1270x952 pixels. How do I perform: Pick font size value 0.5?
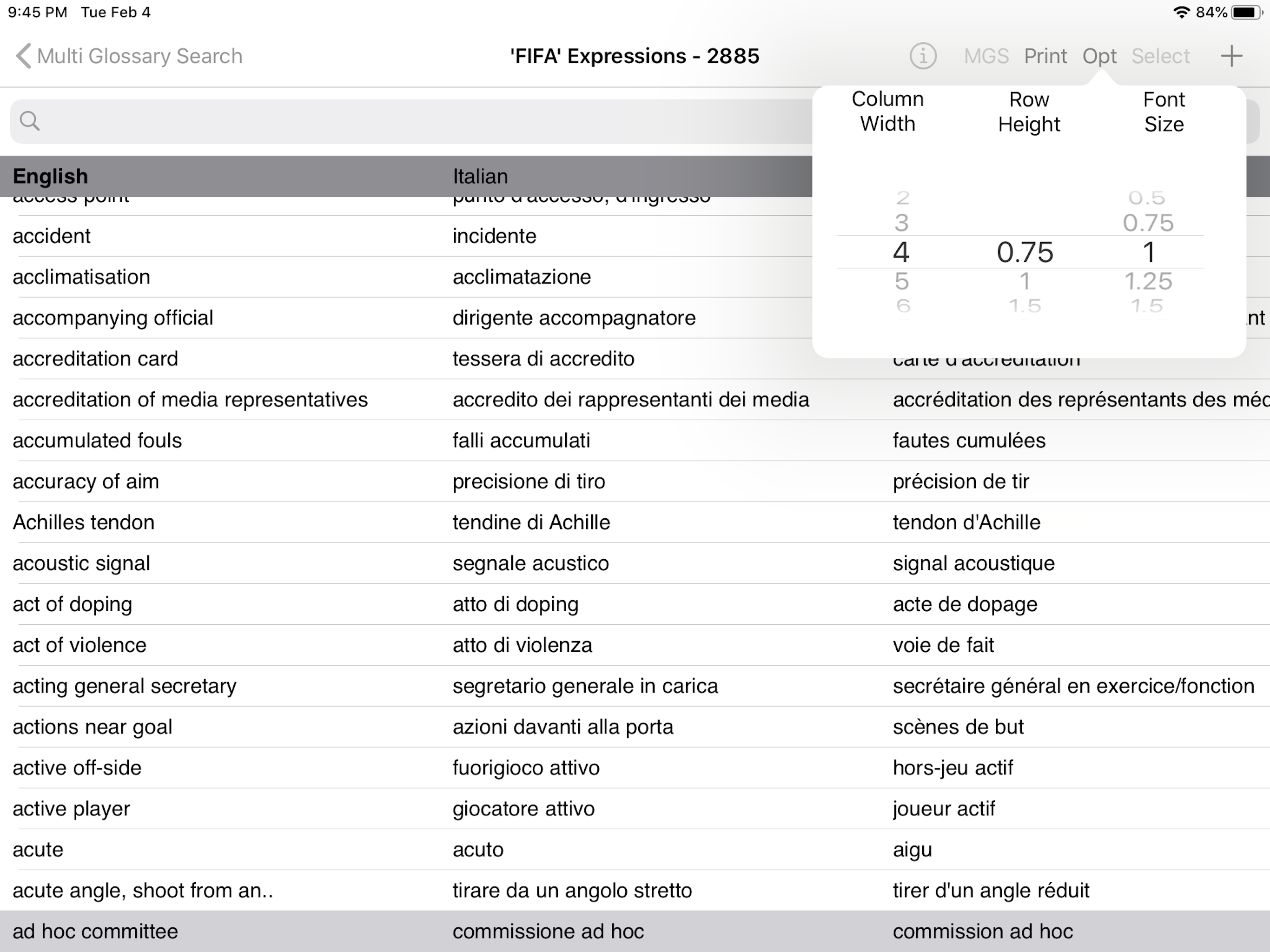tap(1147, 198)
